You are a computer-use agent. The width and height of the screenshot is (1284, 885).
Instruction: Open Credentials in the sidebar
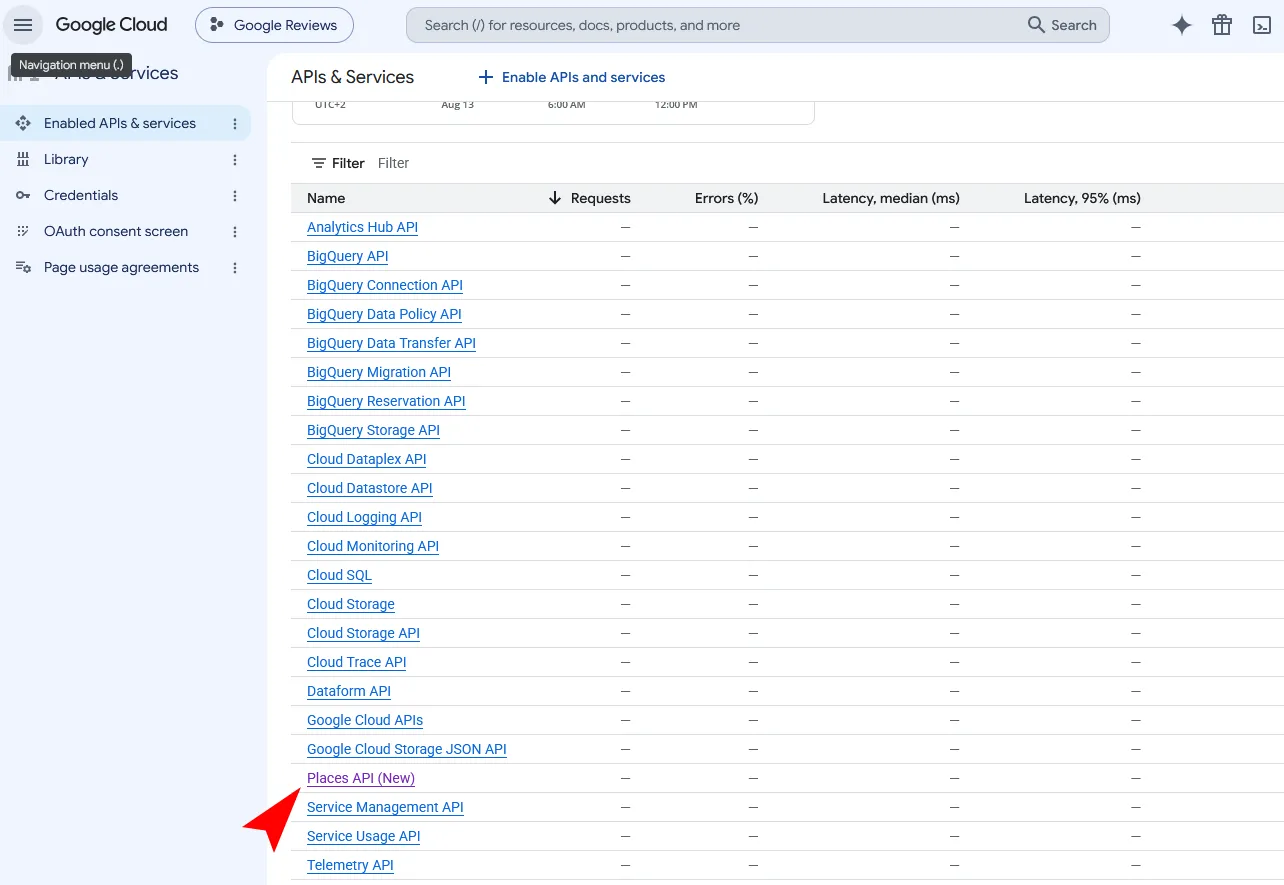pyautogui.click(x=81, y=196)
